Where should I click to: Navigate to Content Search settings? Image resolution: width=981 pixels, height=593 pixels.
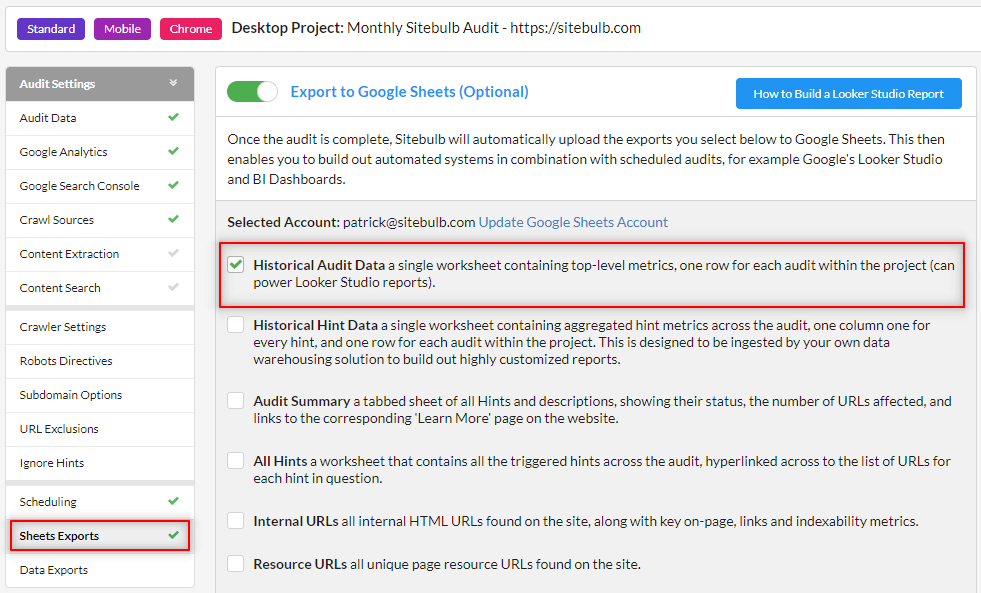point(100,288)
